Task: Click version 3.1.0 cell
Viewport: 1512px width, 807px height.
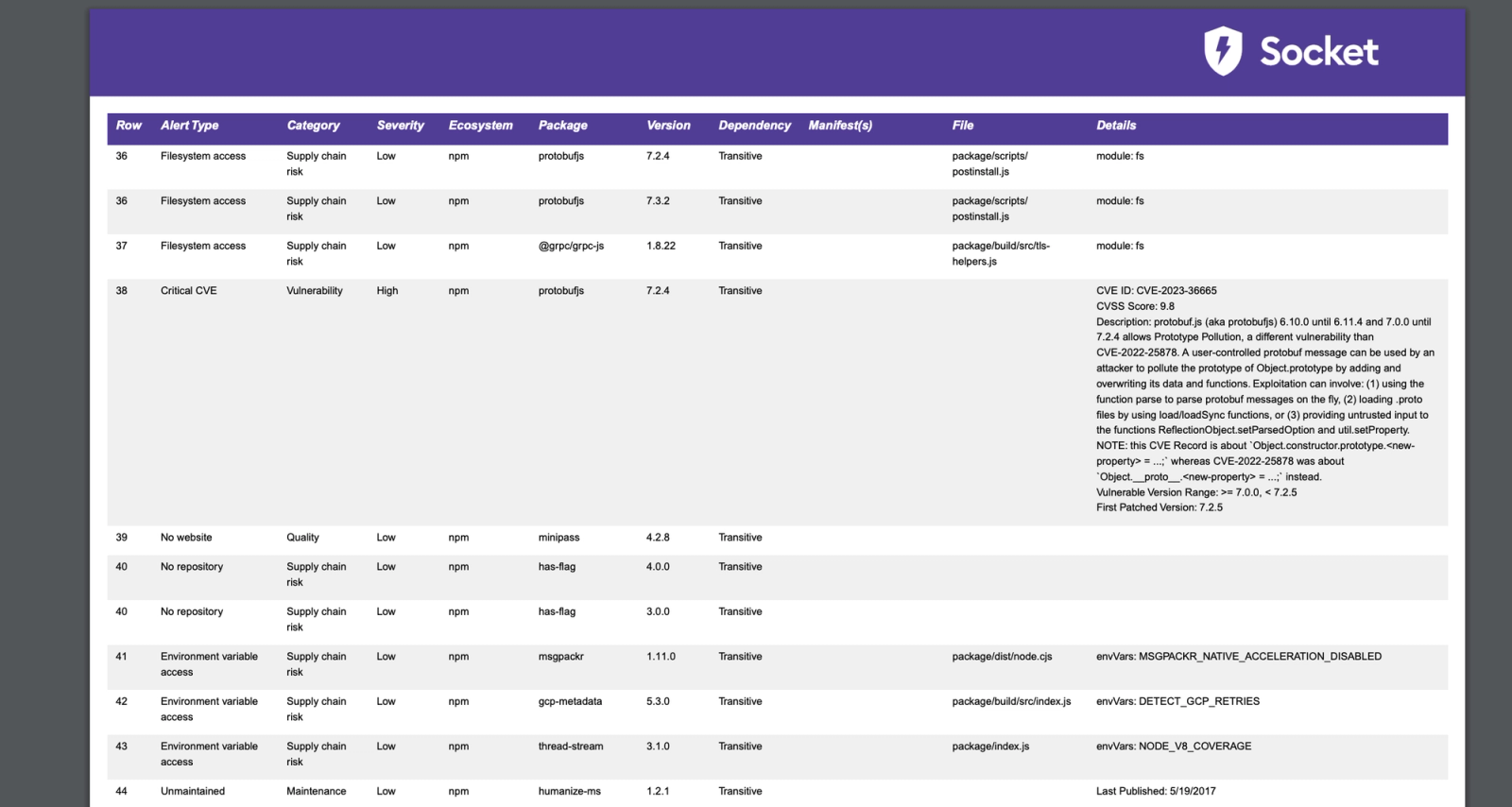Action: (658, 747)
